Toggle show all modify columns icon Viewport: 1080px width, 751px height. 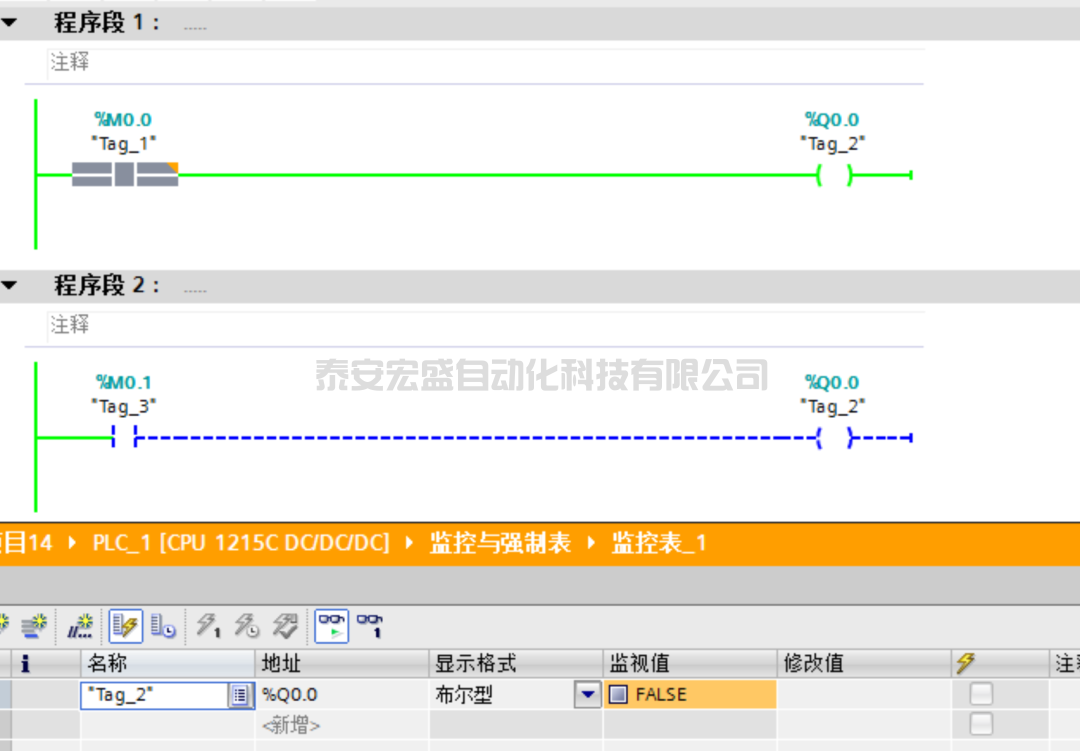point(125,626)
